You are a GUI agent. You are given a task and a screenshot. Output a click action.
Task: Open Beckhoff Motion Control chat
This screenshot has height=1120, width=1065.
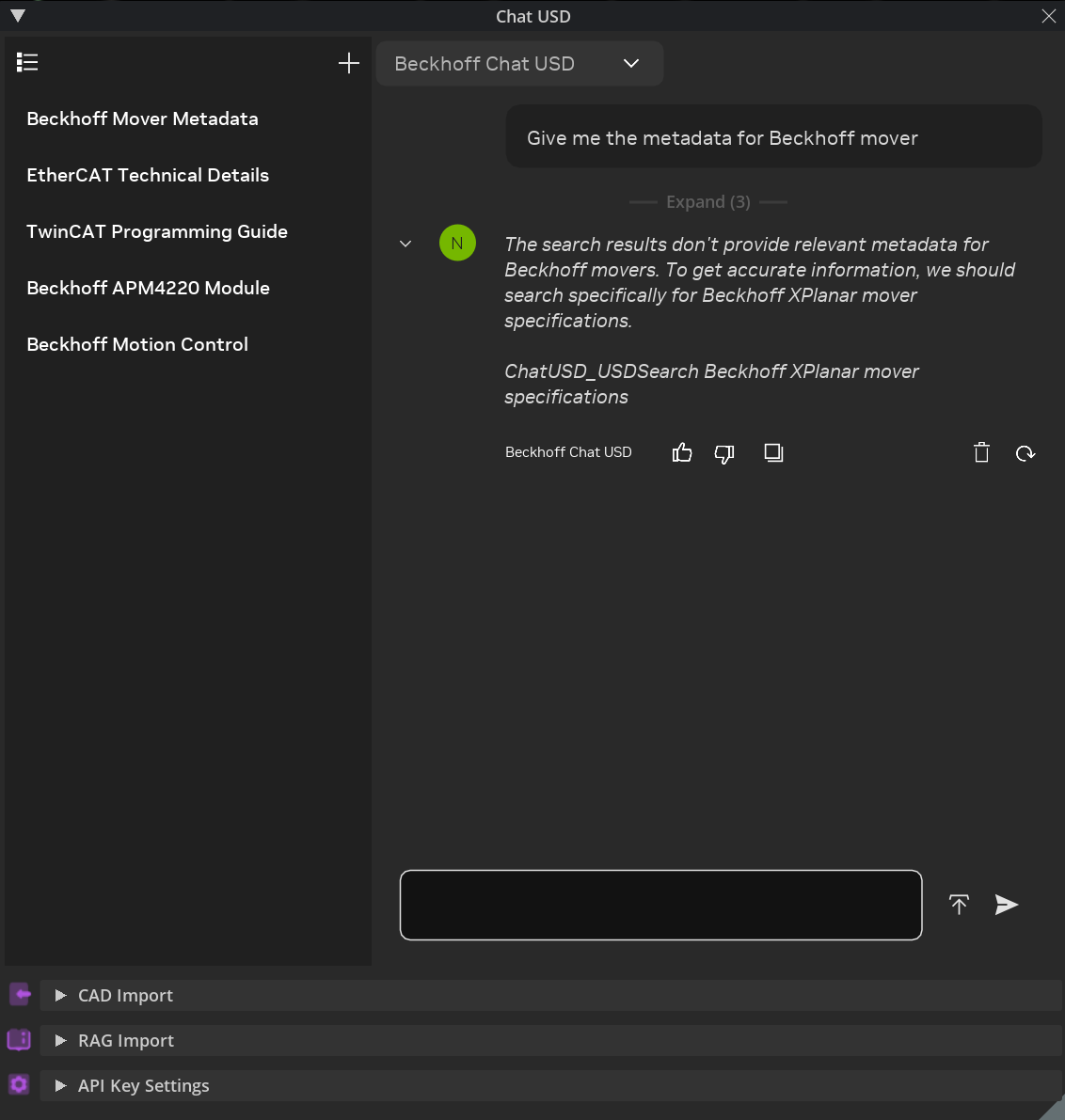[137, 344]
